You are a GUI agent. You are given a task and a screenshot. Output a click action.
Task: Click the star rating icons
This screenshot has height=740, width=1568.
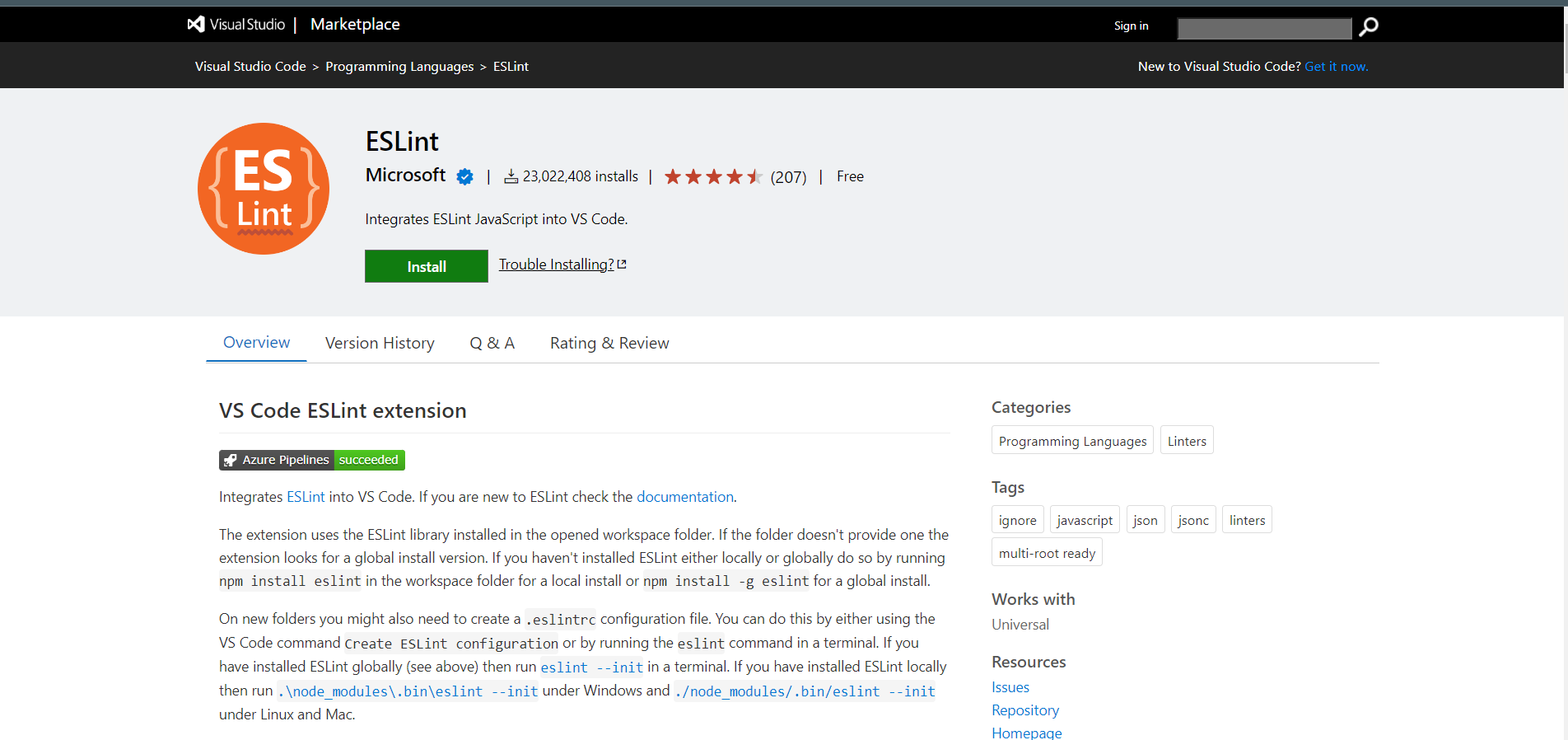pos(713,176)
